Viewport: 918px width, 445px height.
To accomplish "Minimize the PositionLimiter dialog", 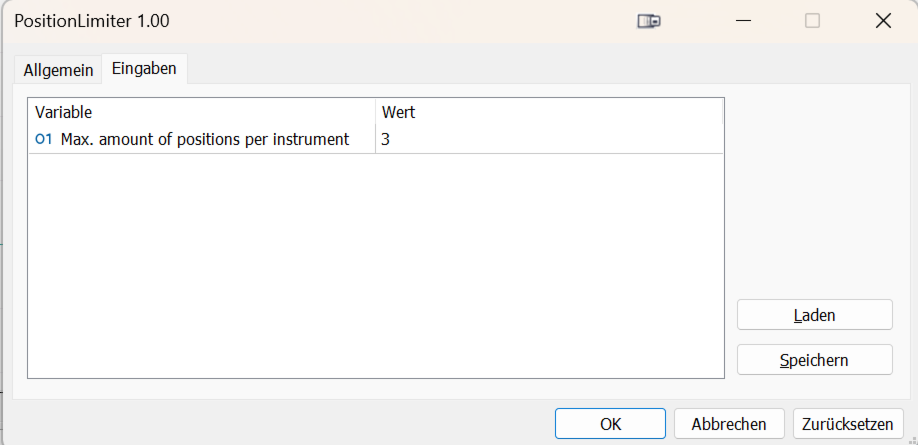I will pos(742,21).
